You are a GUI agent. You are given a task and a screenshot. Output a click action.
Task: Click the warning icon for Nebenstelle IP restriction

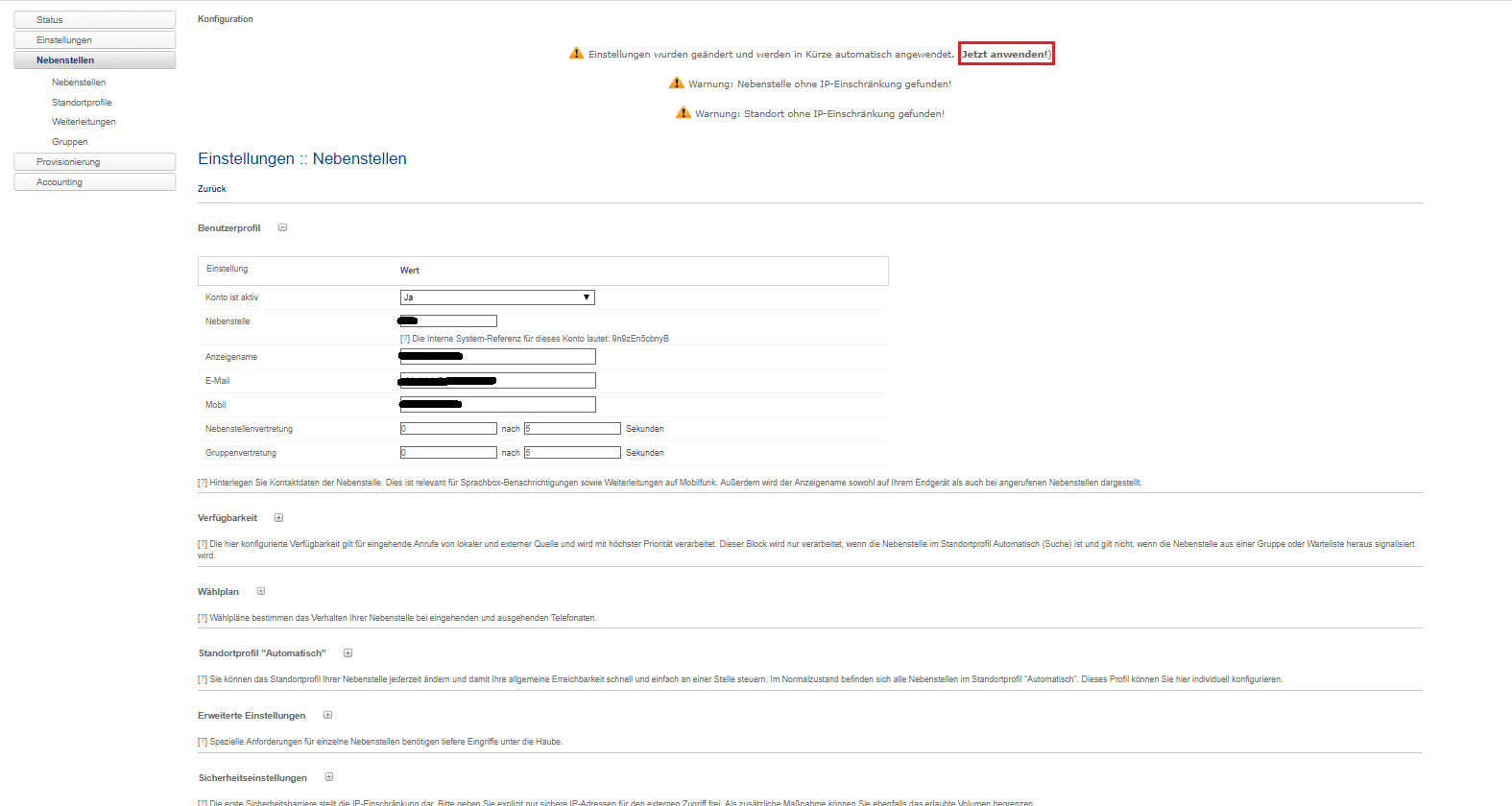point(677,83)
